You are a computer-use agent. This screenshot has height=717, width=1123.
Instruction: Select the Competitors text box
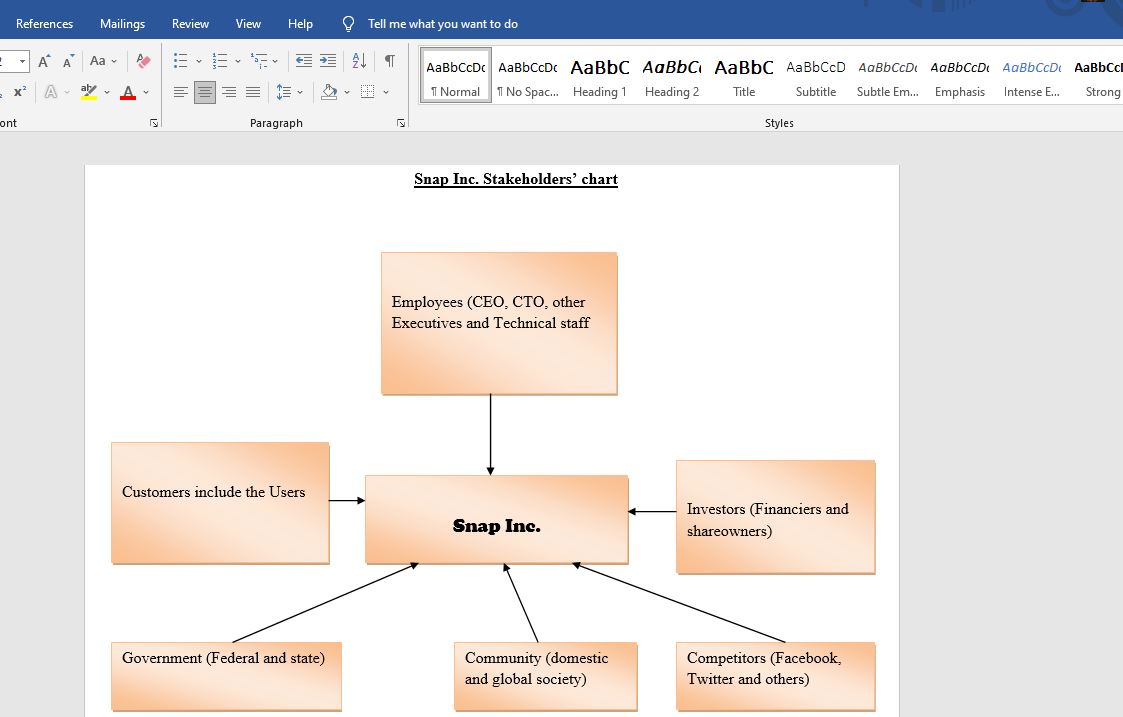(x=776, y=676)
